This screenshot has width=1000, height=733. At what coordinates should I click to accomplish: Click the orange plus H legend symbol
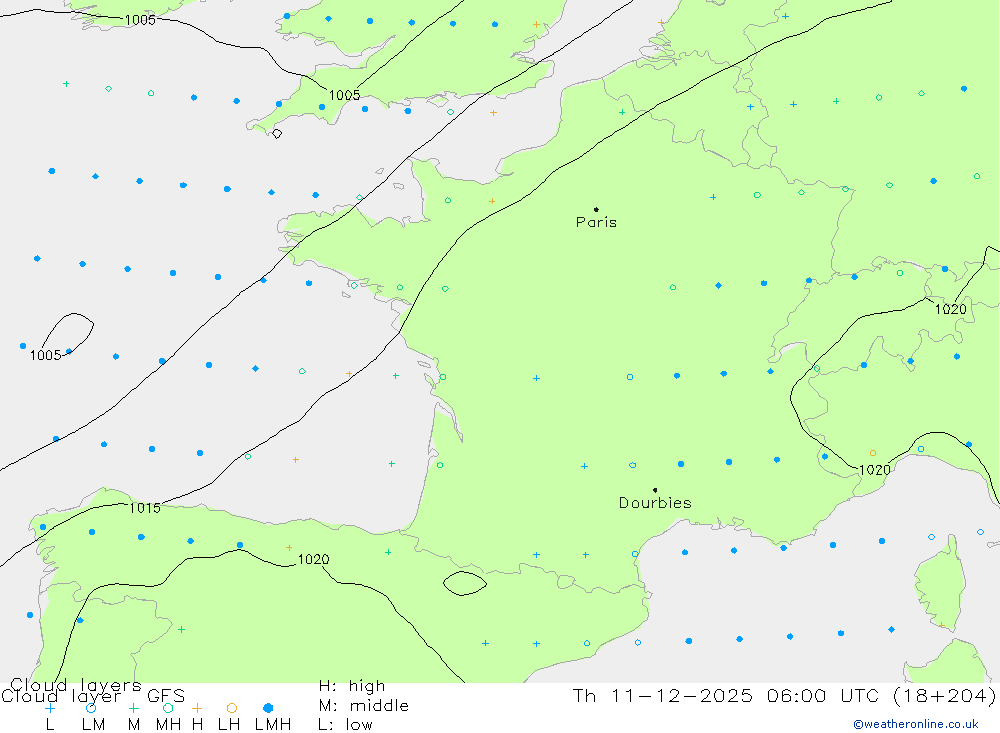197,708
